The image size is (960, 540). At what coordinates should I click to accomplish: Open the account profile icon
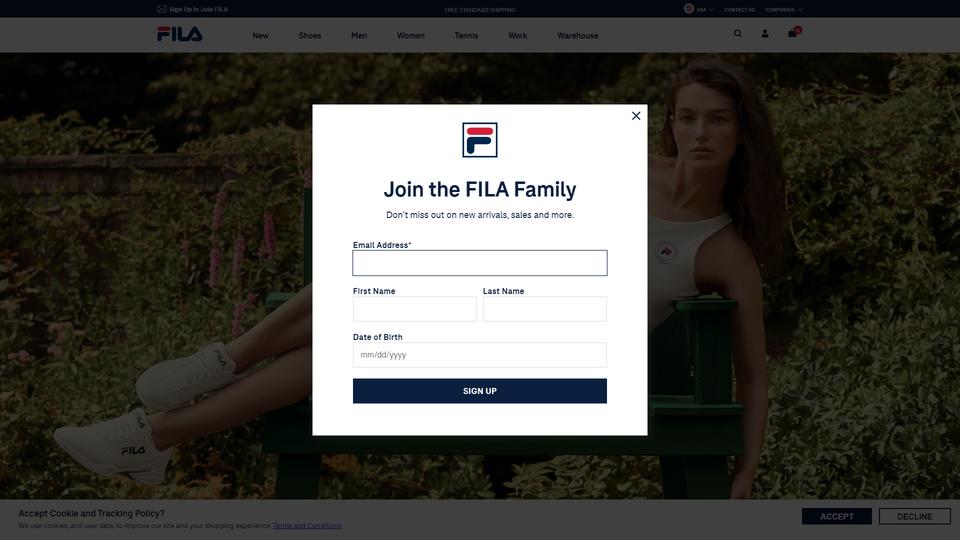click(x=765, y=34)
